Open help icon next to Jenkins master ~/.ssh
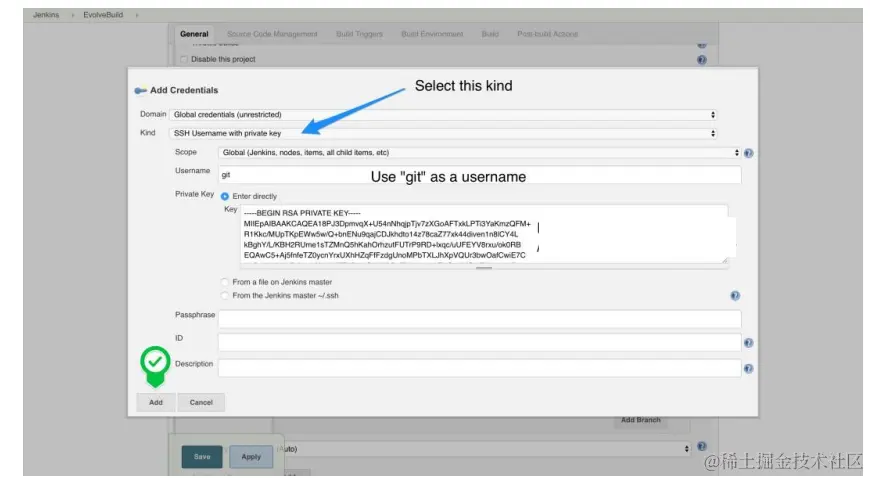Image resolution: width=870 pixels, height=478 pixels. pos(735,296)
